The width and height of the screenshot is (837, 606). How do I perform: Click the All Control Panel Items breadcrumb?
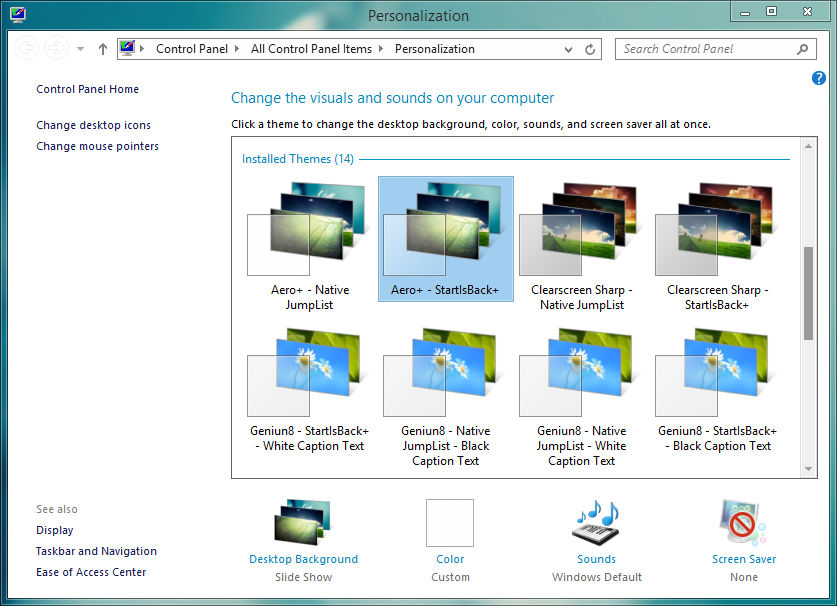point(311,49)
